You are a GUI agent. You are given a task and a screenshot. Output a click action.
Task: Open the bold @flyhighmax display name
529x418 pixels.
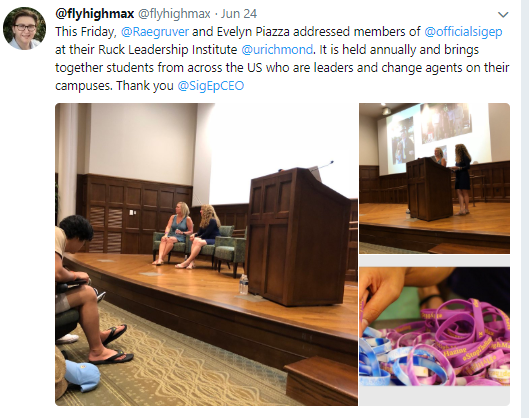pos(95,14)
